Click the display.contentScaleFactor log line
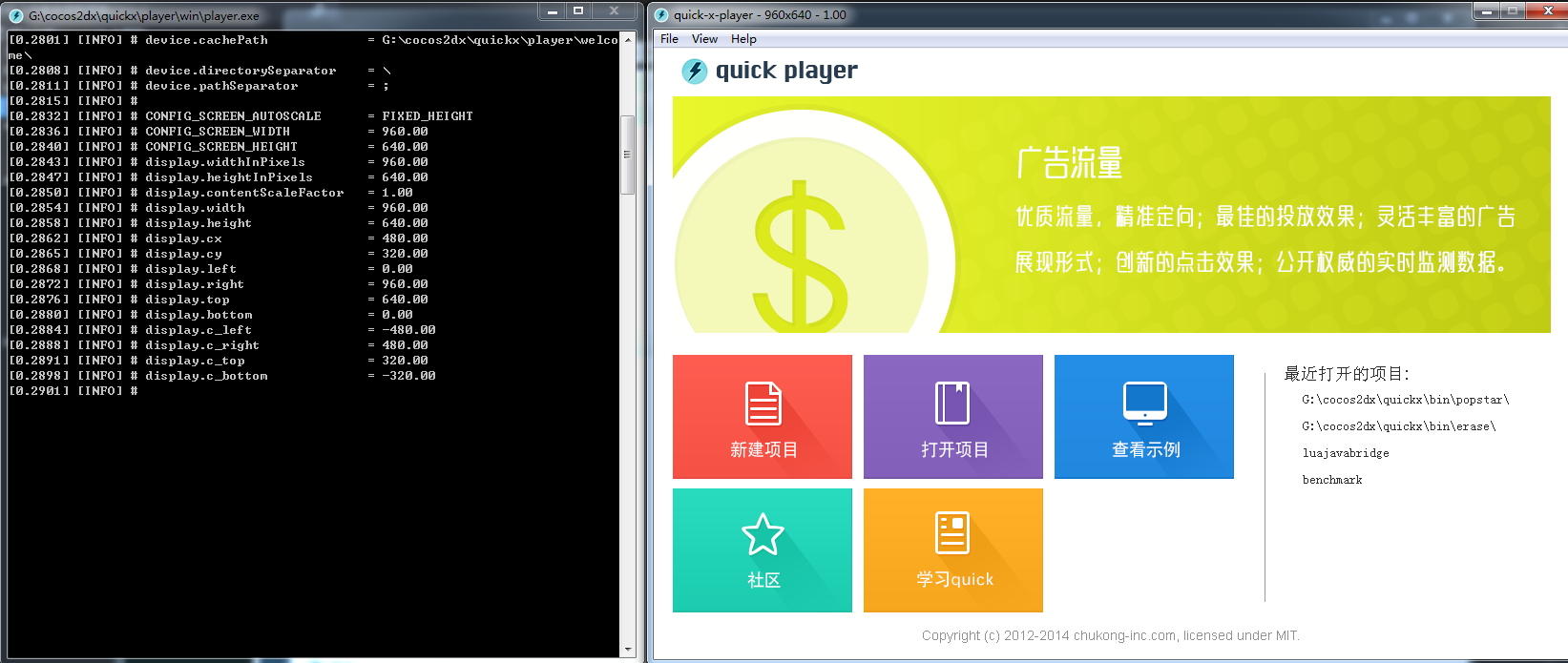Viewport: 1568px width, 663px height. (x=211, y=193)
